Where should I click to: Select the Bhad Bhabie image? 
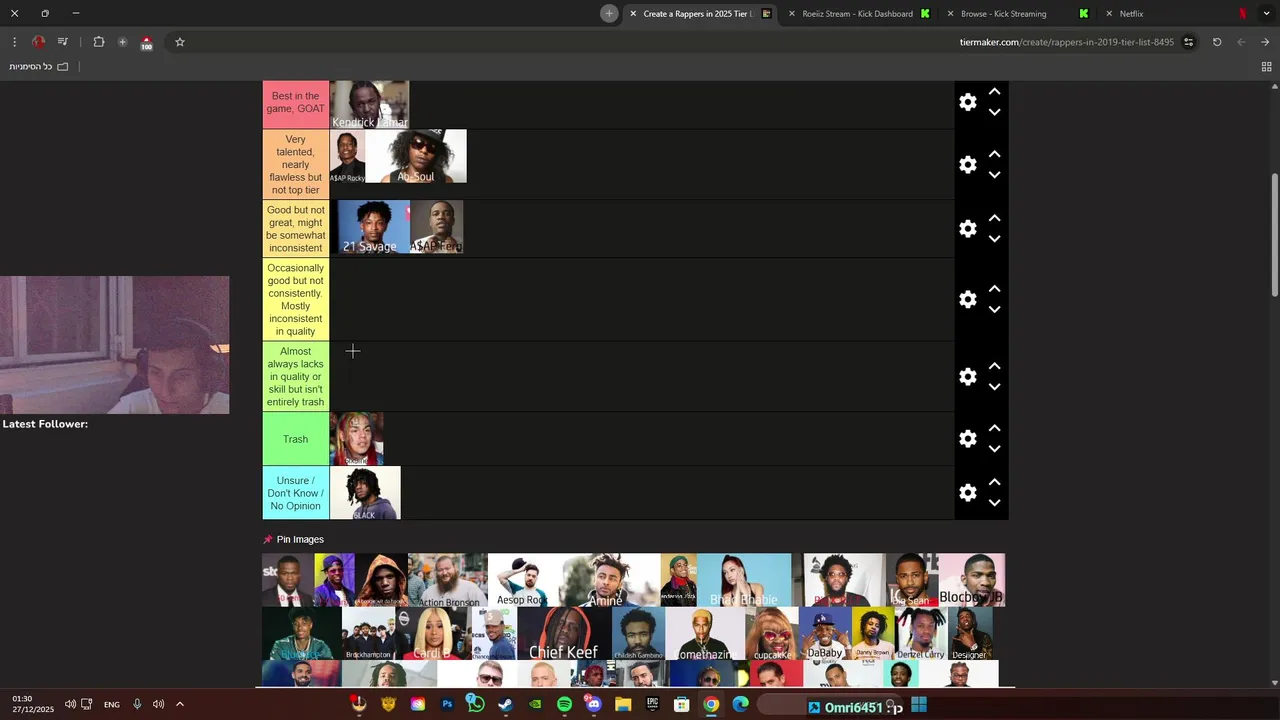744,580
